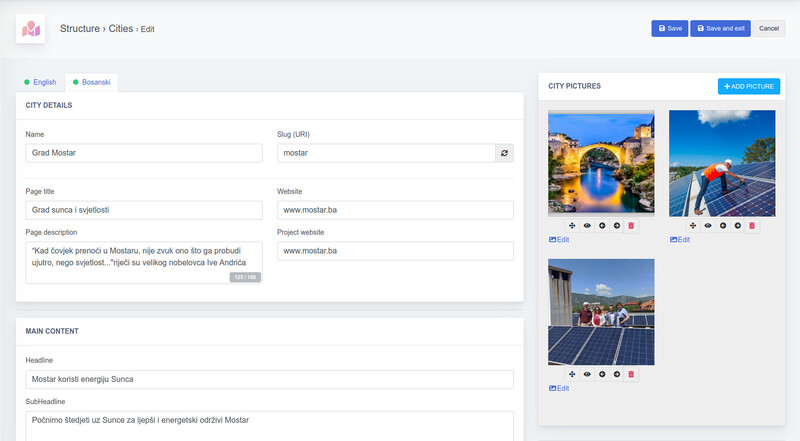This screenshot has height=441, width=800.
Task: Toggle visibility of the bridge picture
Action: click(x=587, y=226)
